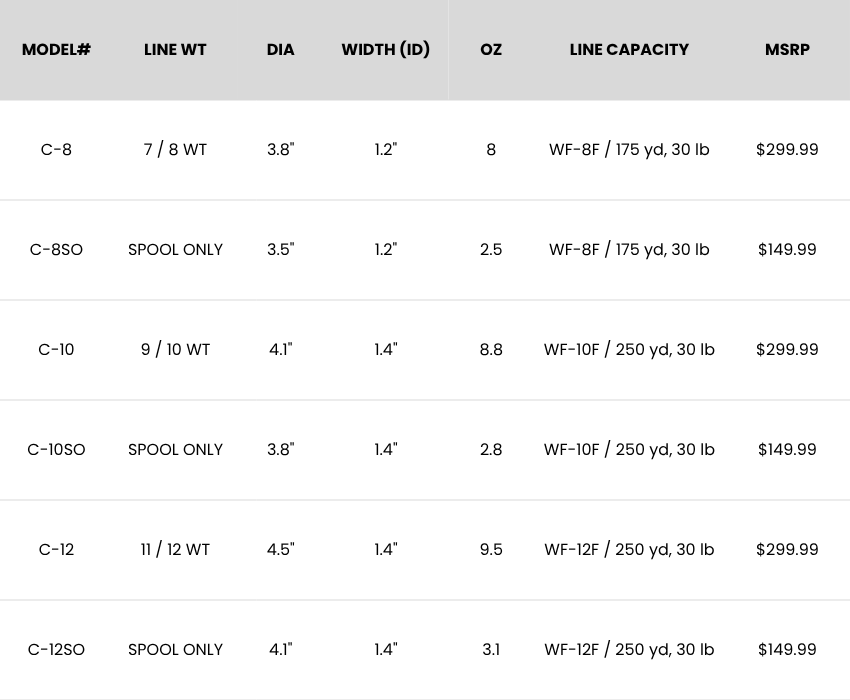Select the C-10 model cell
Viewport: 850px width, 700px height.
point(56,349)
